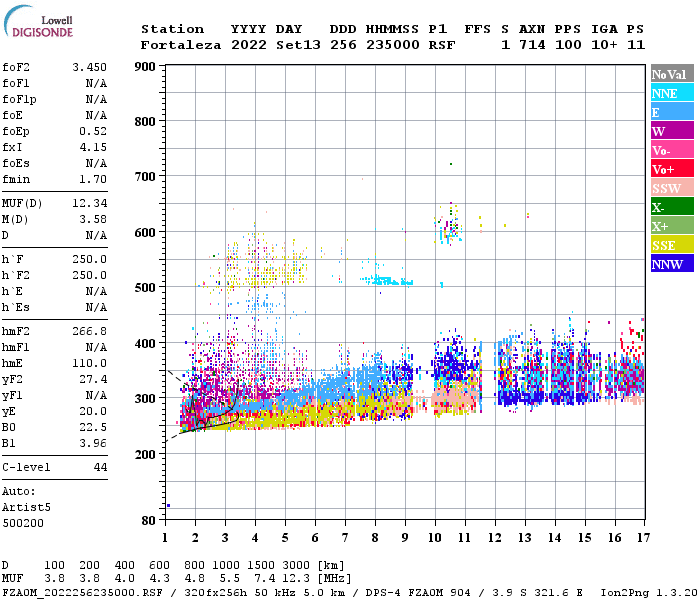Click the 5 MHz x-axis label

(285, 538)
